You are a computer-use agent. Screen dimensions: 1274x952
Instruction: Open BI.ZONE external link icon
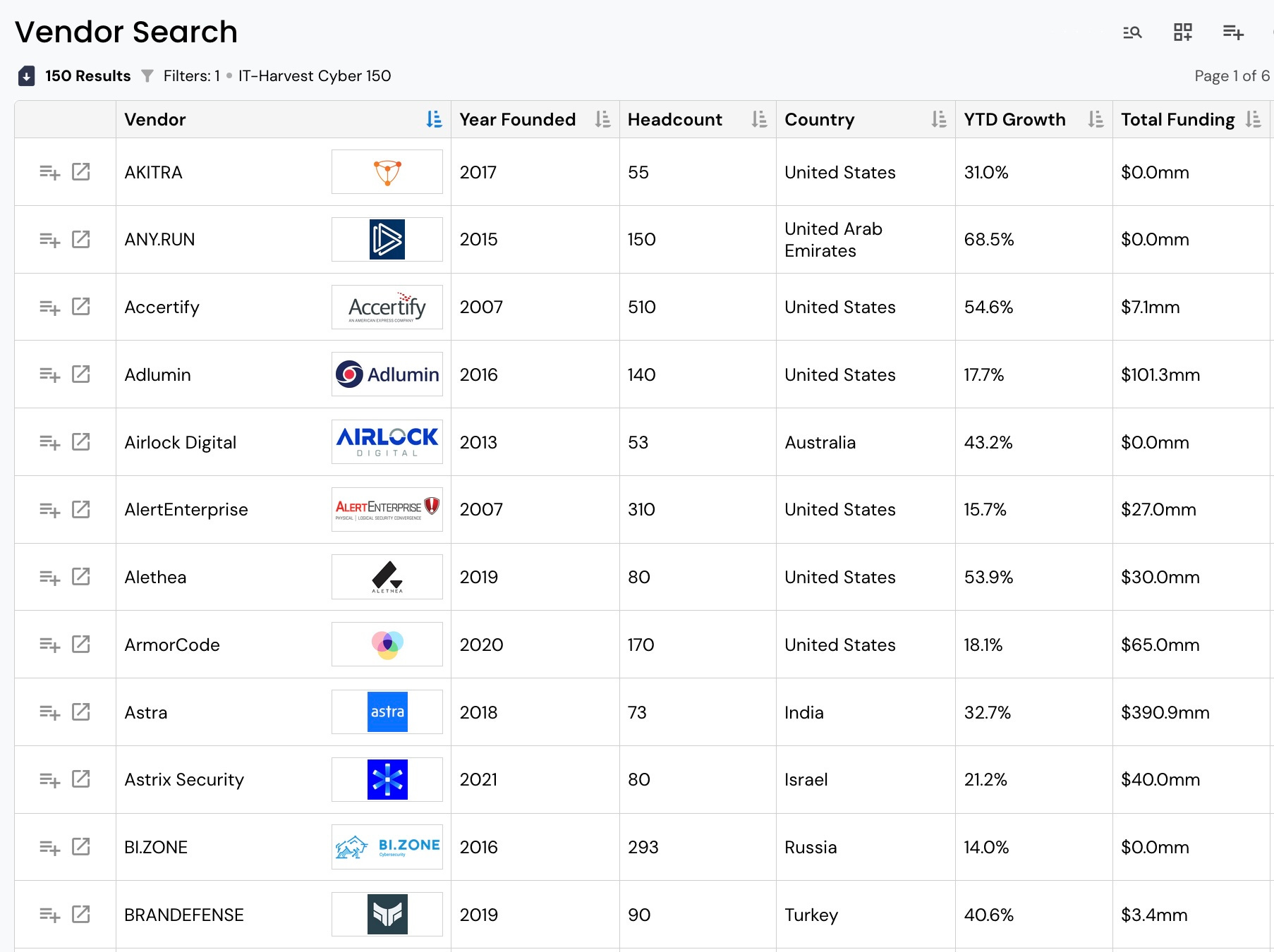pos(81,846)
